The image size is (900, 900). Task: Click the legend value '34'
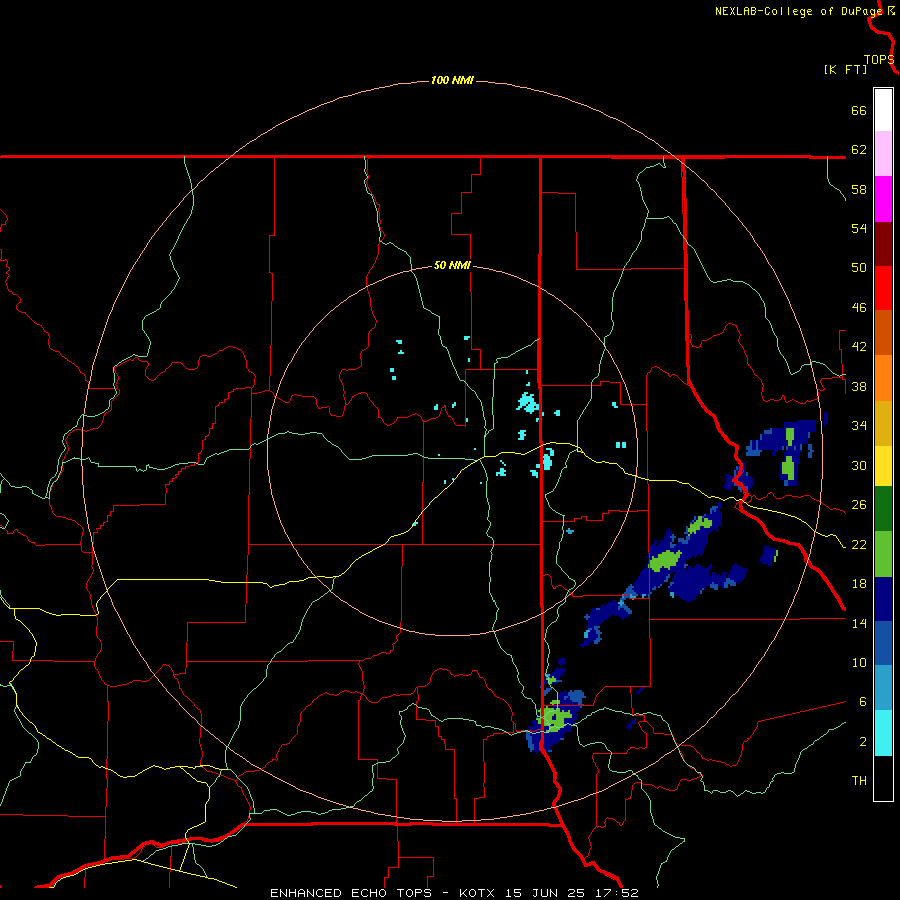pos(859,426)
